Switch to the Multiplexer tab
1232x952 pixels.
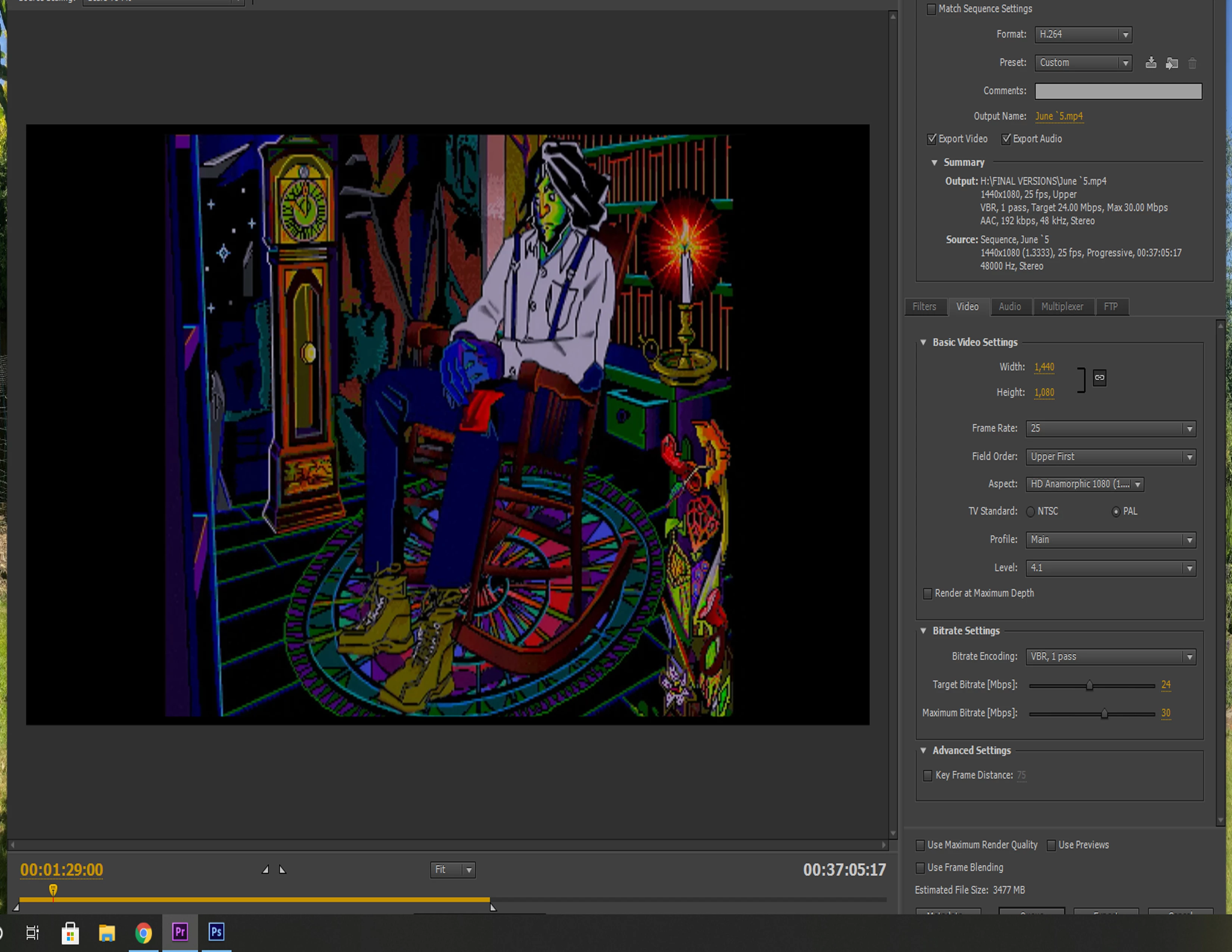click(1062, 307)
